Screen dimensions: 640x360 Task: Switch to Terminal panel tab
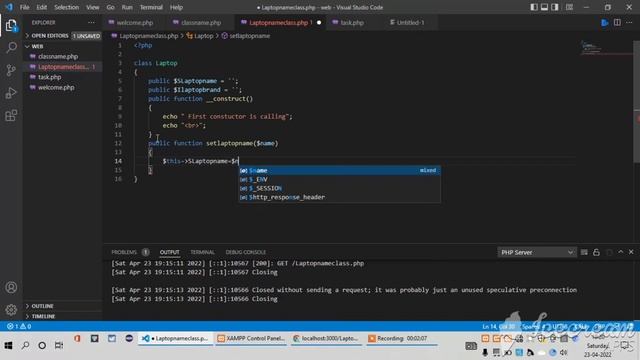tap(202, 252)
